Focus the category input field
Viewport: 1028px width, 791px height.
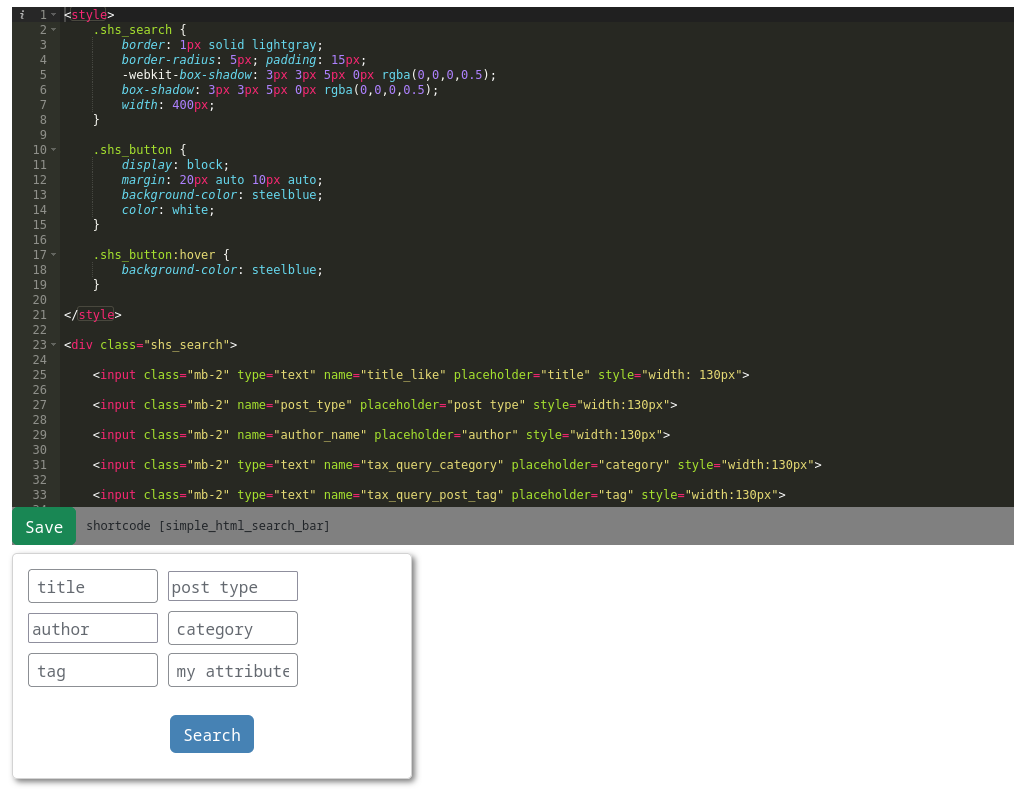(x=233, y=628)
